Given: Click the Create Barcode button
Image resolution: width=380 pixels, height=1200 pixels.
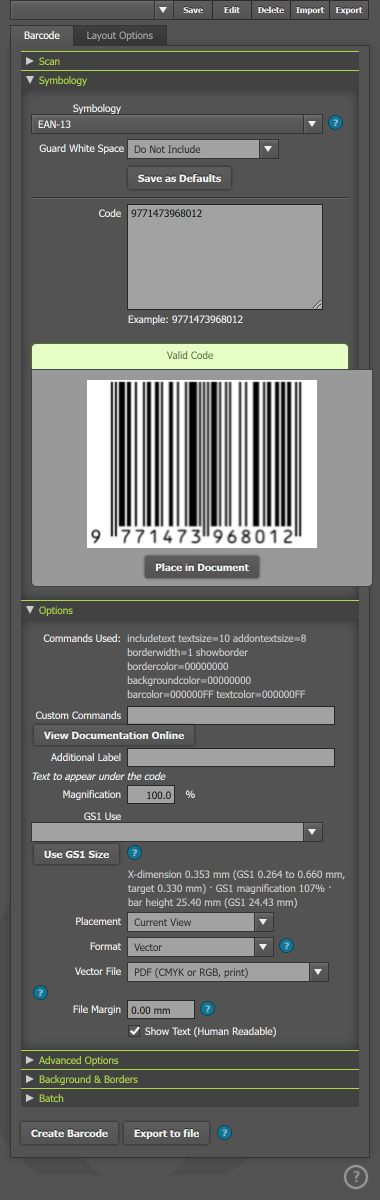Looking at the screenshot, I should (x=69, y=1133).
